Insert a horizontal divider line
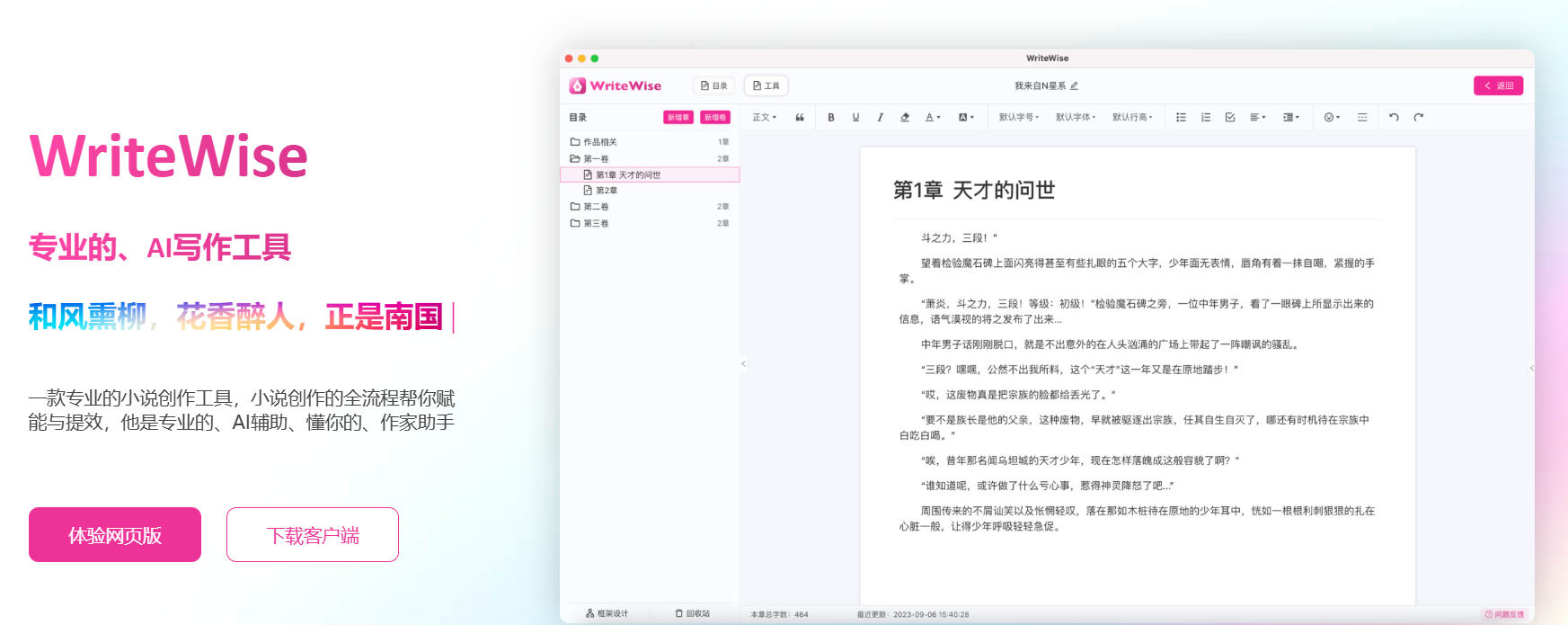 click(1362, 118)
